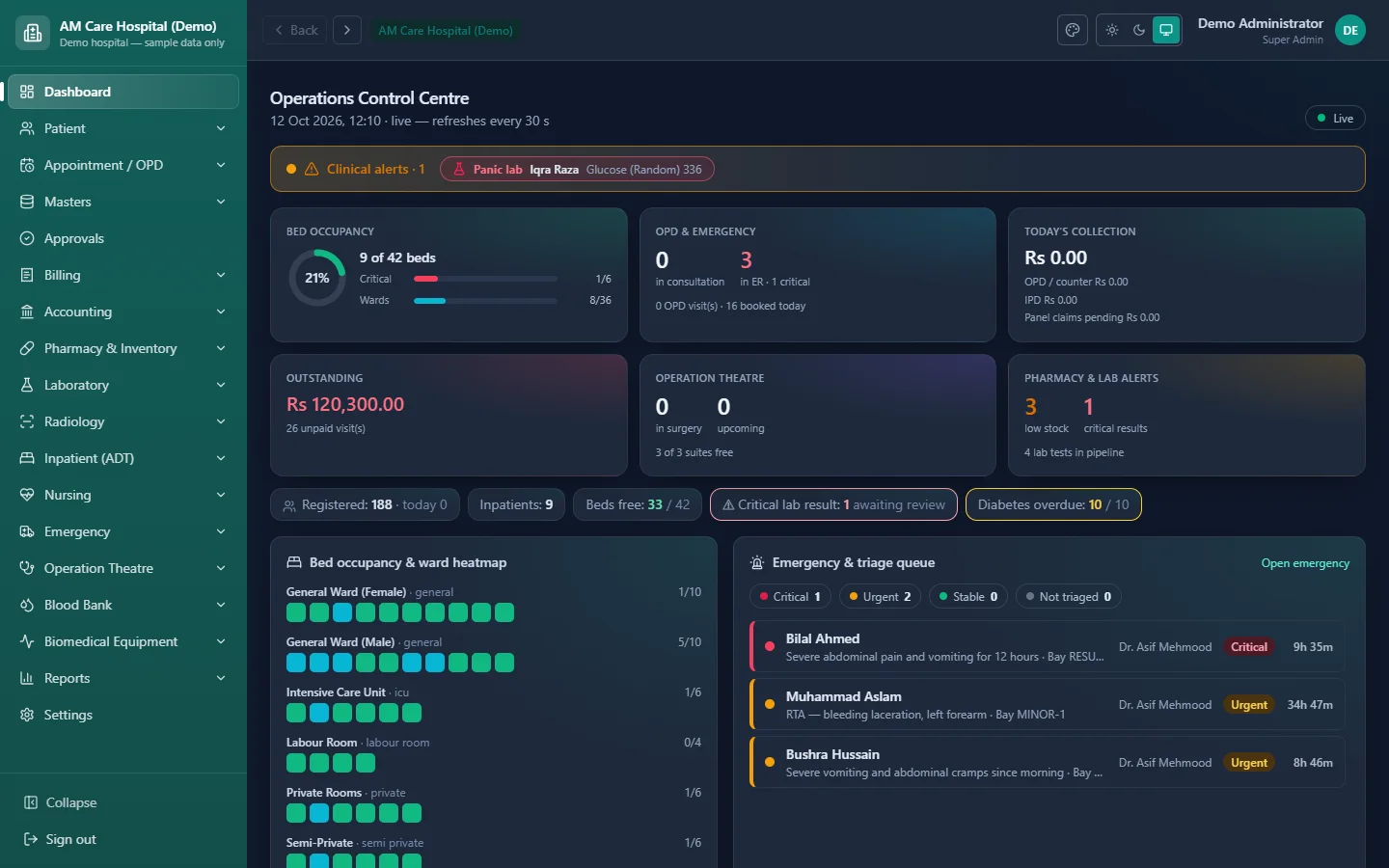
Task: Open the Approvals menu item
Action: point(123,238)
